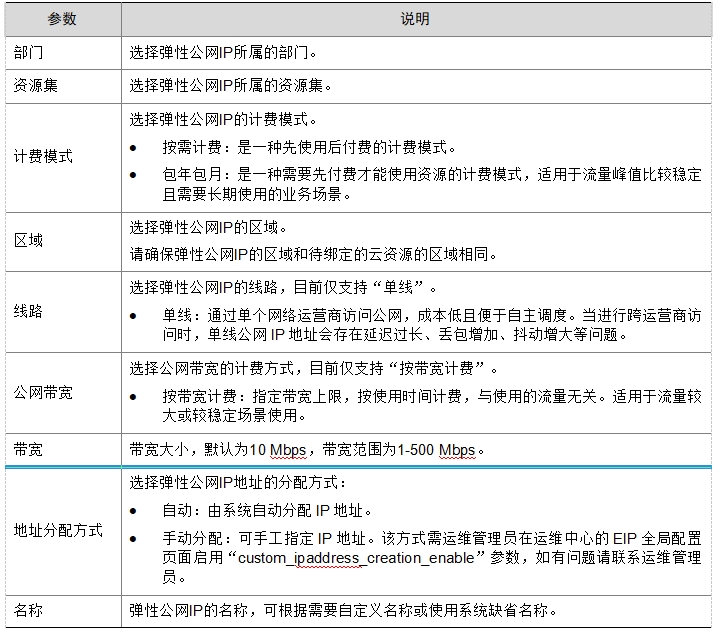716x631 pixels.
Task: Click text 选择弹性公网IP的区域。
Action: click(x=208, y=227)
